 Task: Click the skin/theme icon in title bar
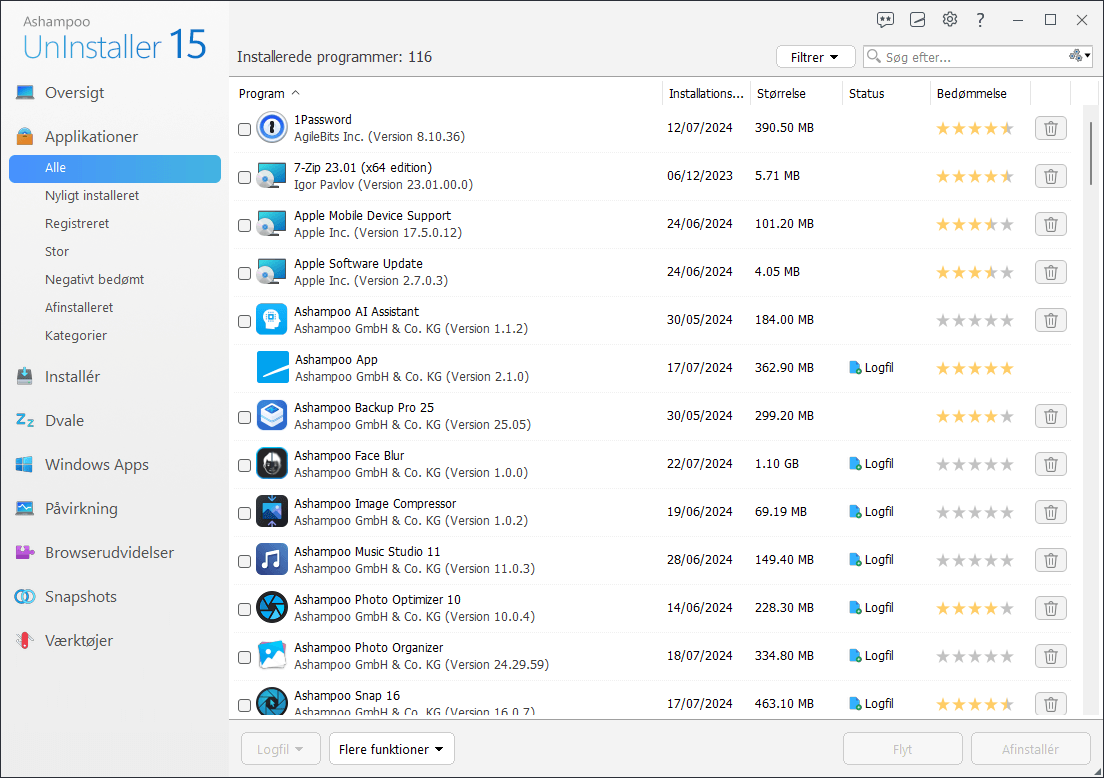coord(917,20)
